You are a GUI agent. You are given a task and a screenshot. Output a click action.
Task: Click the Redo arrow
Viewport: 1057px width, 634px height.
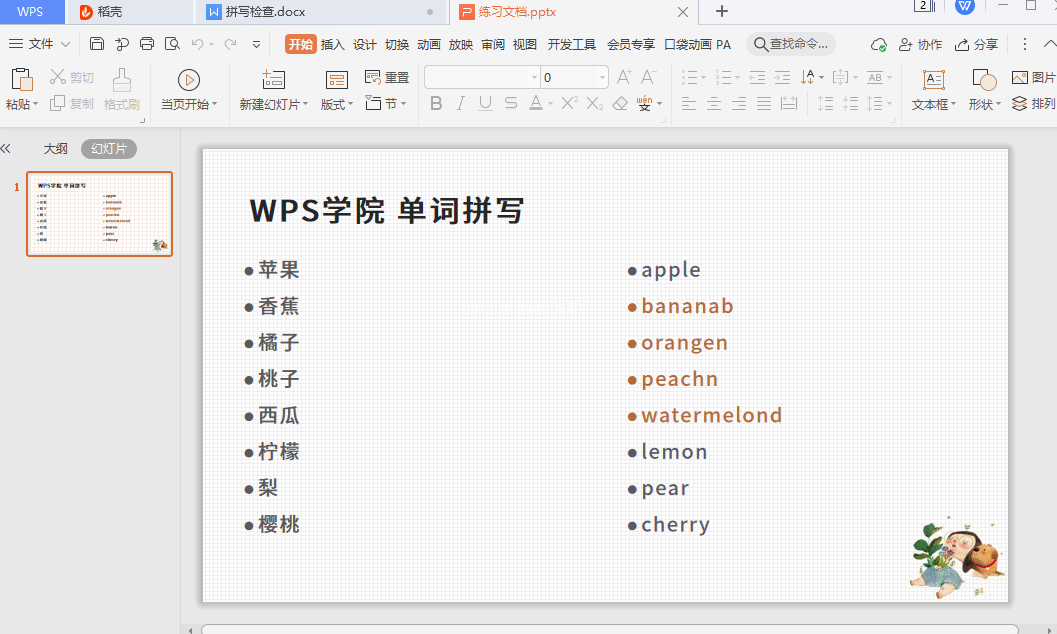[230, 44]
